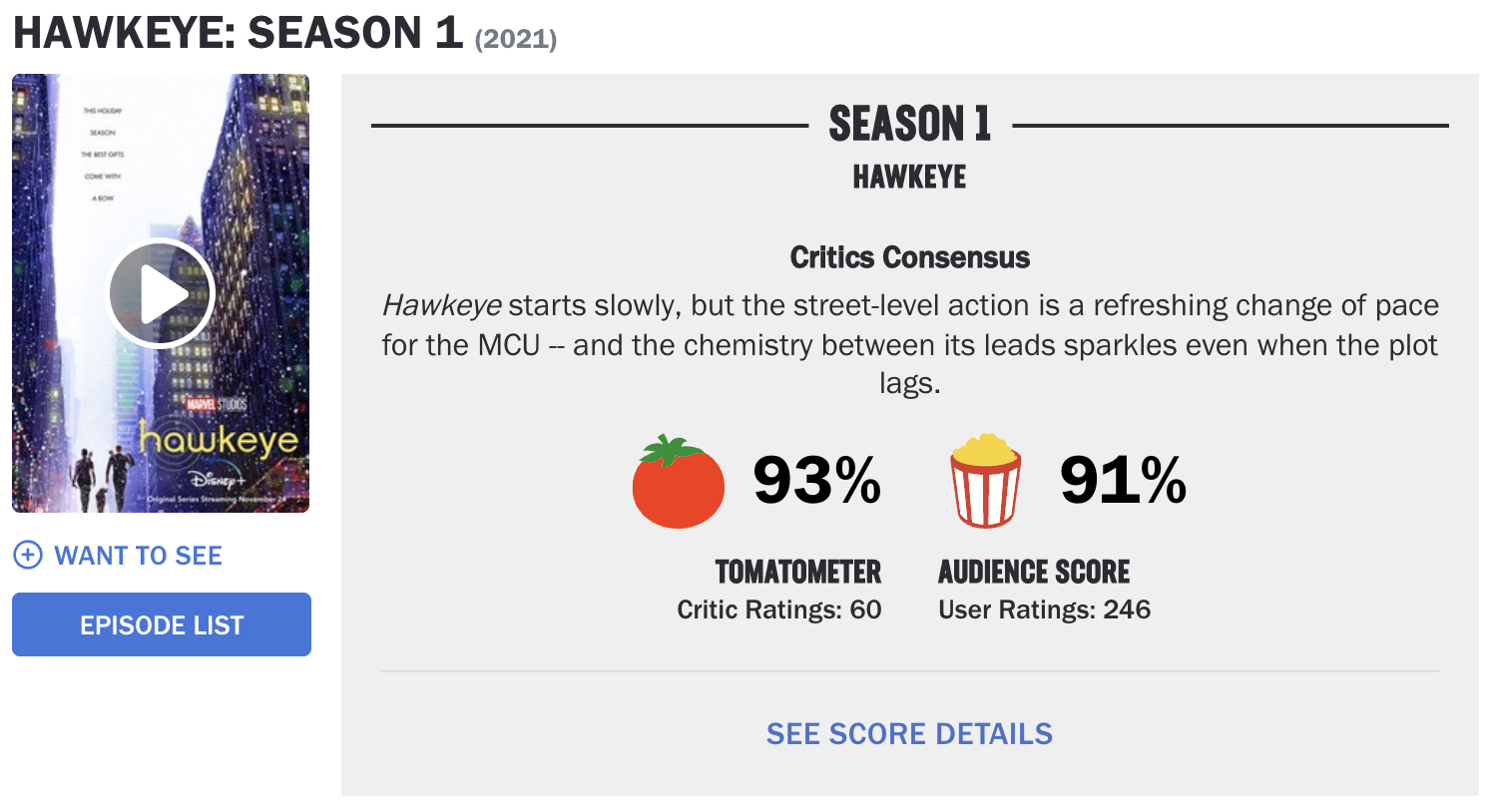Click the Hawkeye logo on the poster

tap(219, 438)
